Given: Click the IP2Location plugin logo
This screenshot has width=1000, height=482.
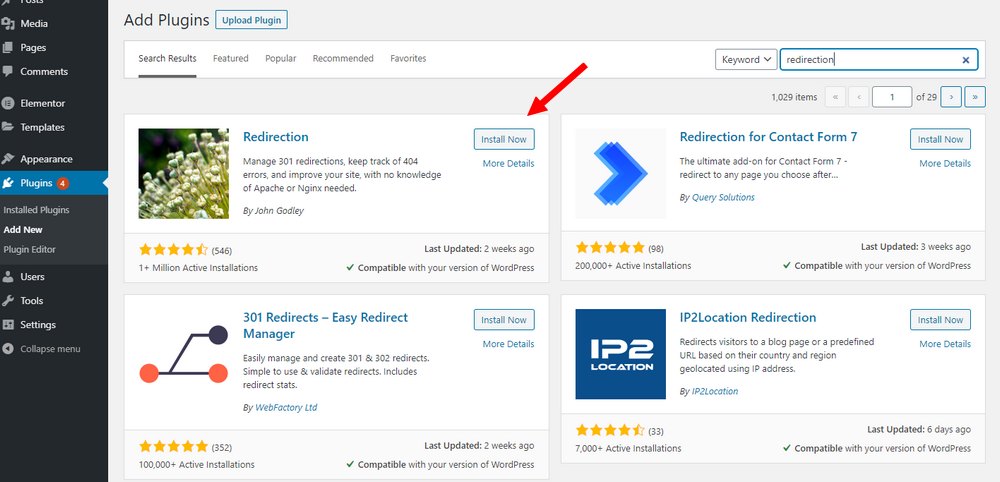Looking at the screenshot, I should click(621, 354).
